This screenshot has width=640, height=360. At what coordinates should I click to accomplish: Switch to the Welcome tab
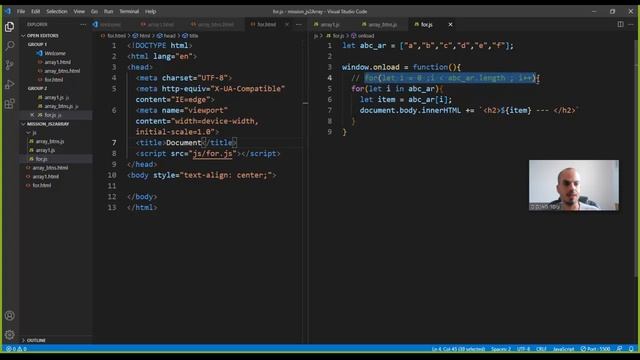tap(110, 24)
